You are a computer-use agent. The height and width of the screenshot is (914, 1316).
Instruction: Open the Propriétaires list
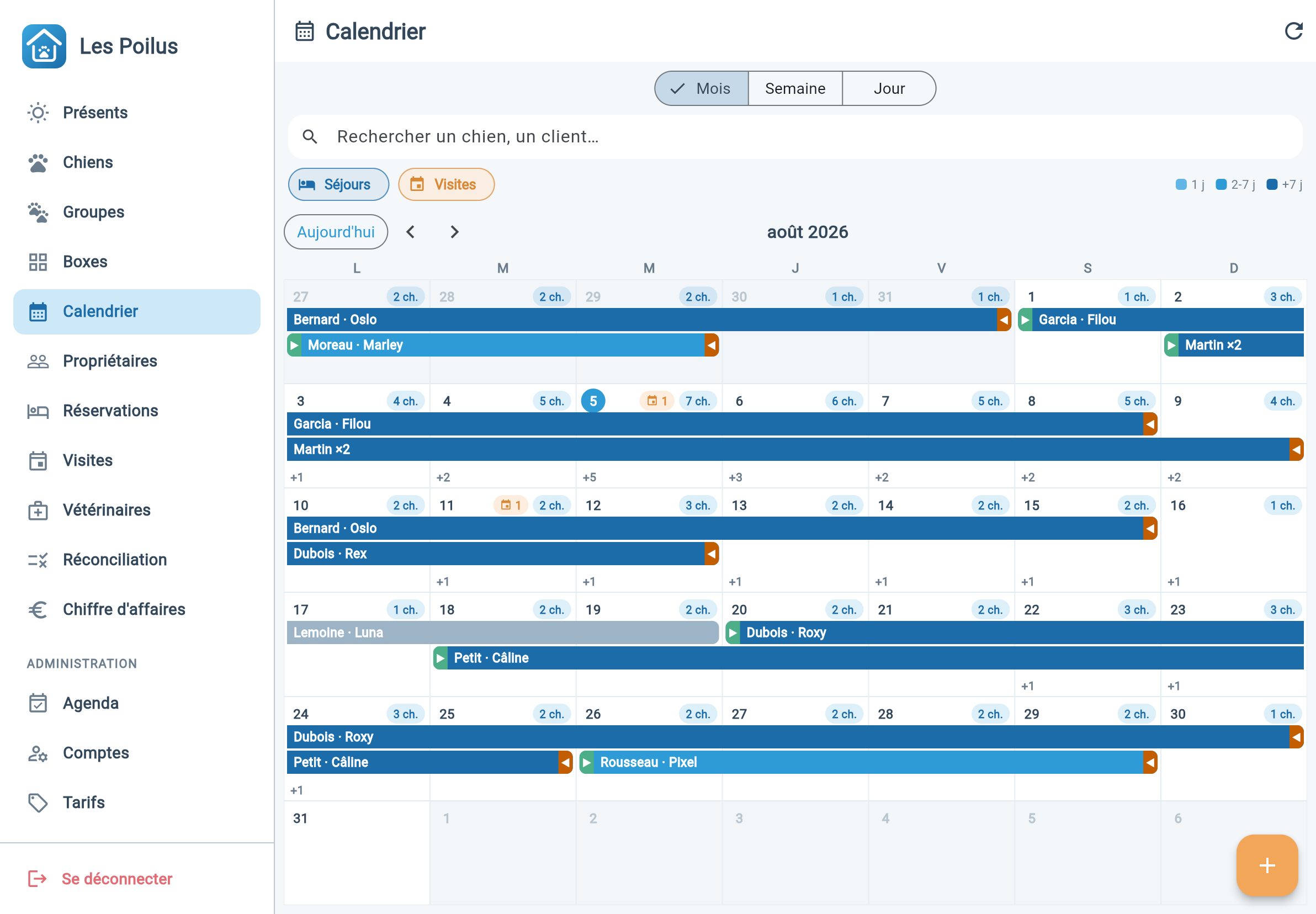pyautogui.click(x=137, y=361)
